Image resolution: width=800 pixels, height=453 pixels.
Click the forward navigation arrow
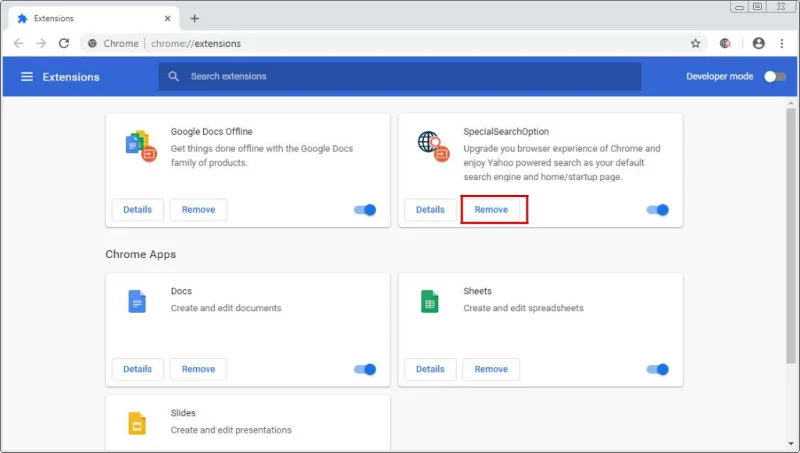pyautogui.click(x=41, y=43)
